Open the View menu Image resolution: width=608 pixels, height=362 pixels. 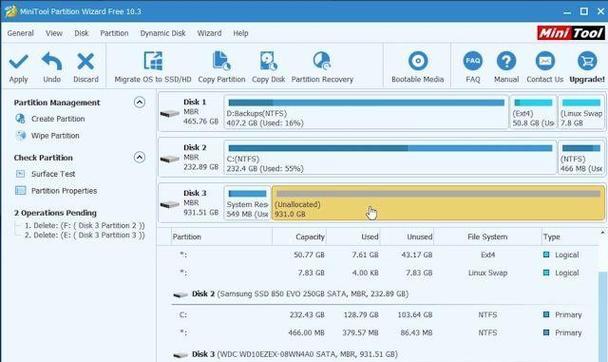point(54,33)
